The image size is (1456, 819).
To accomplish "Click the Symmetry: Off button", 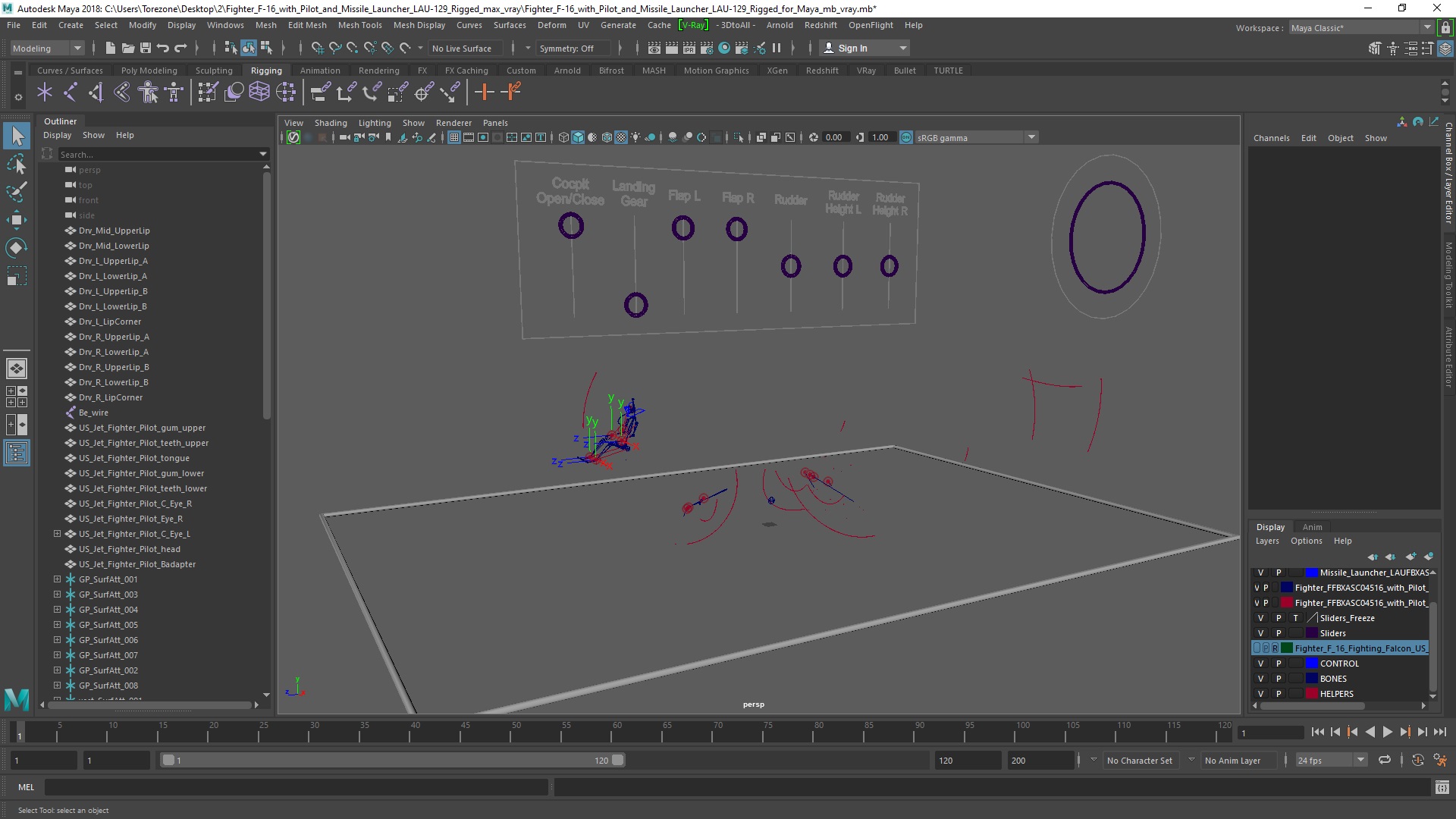I will coord(573,48).
